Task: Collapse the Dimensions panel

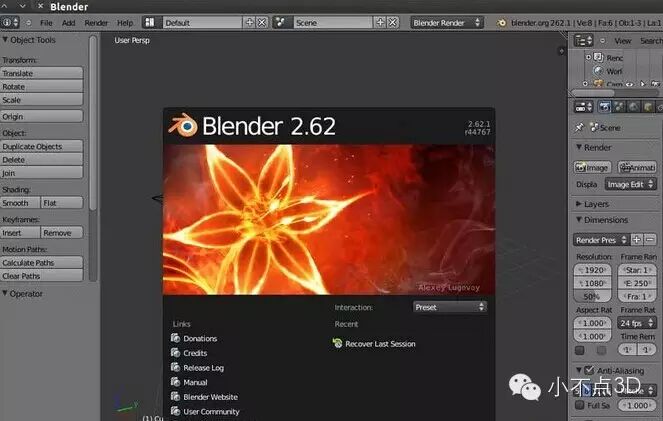Action: click(x=578, y=219)
